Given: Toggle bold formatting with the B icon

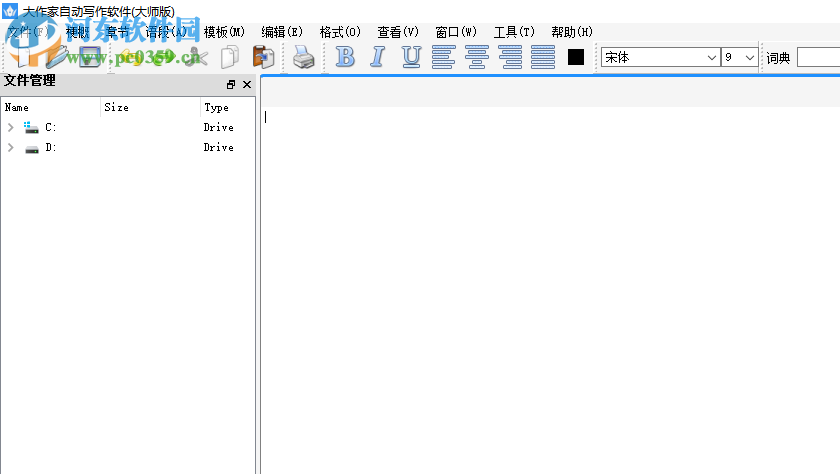Looking at the screenshot, I should pos(345,56).
